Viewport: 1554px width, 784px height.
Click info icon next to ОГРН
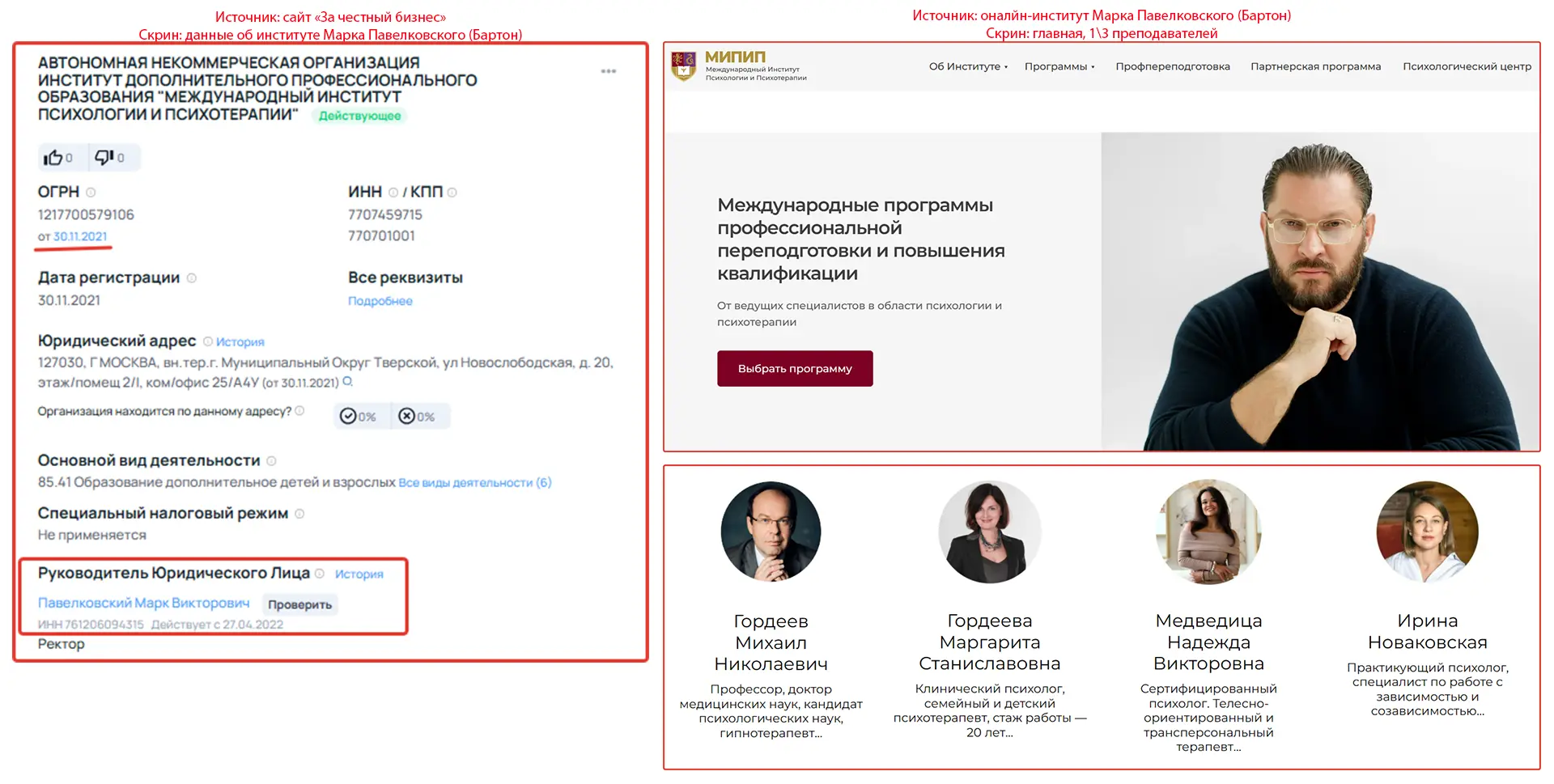(x=91, y=193)
